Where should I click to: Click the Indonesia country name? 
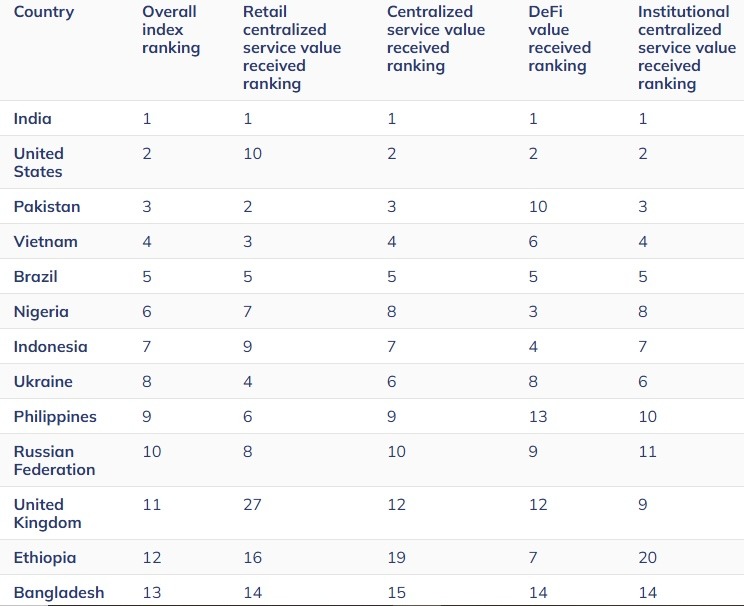51,346
